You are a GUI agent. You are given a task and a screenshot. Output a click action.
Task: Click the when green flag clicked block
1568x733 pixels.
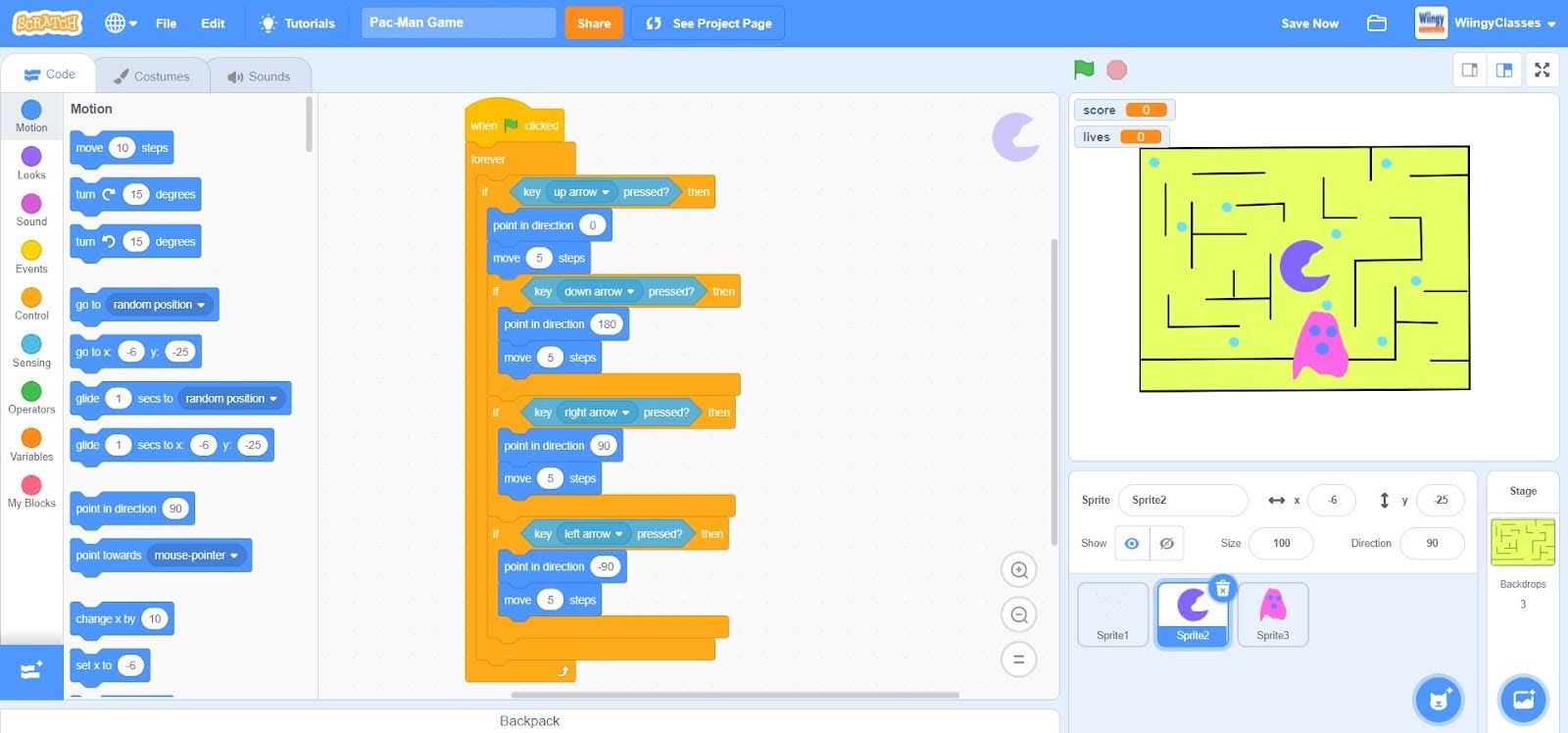514,122
